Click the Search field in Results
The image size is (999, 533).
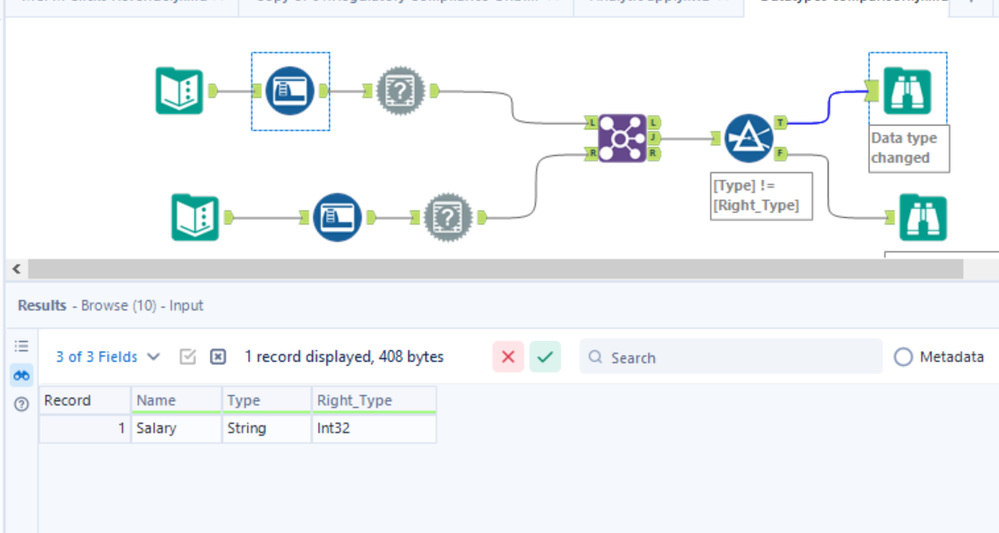point(731,357)
